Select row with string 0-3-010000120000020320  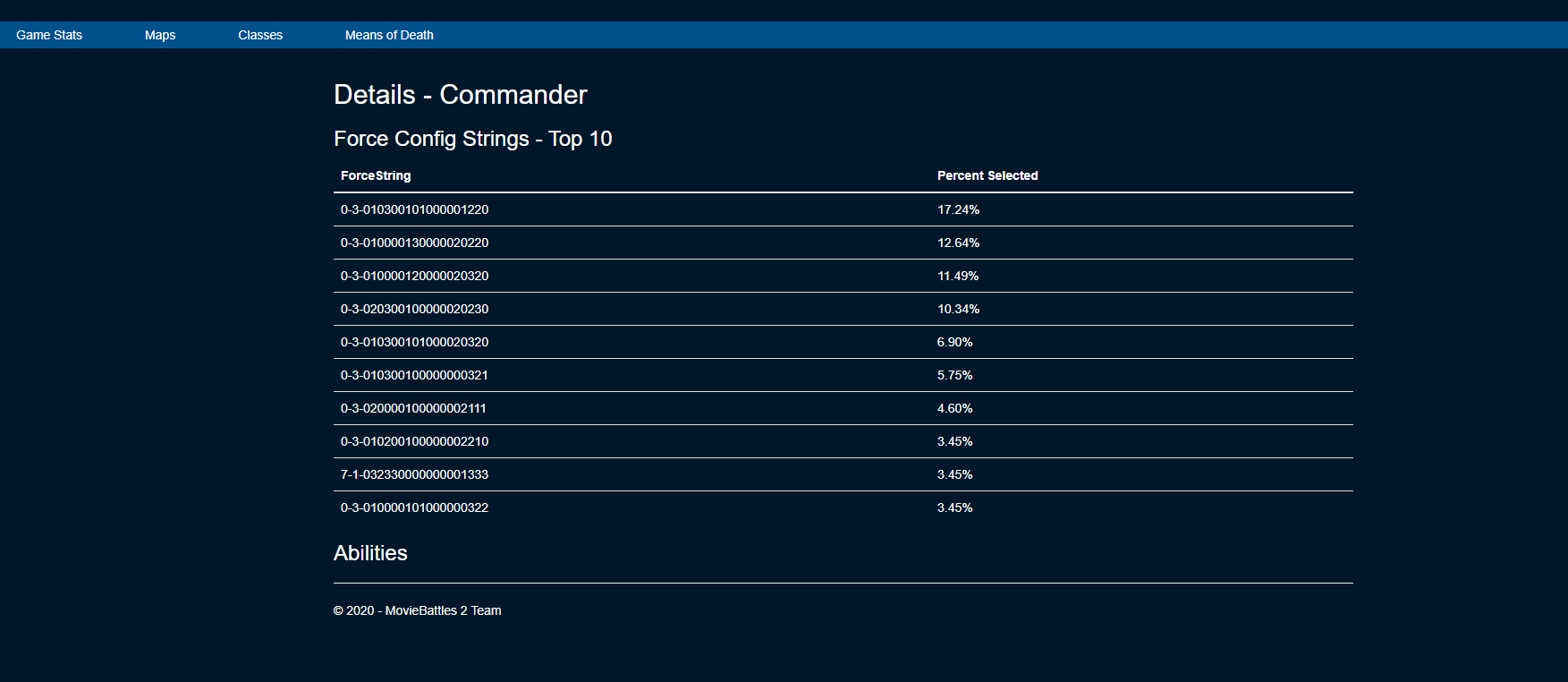click(414, 276)
